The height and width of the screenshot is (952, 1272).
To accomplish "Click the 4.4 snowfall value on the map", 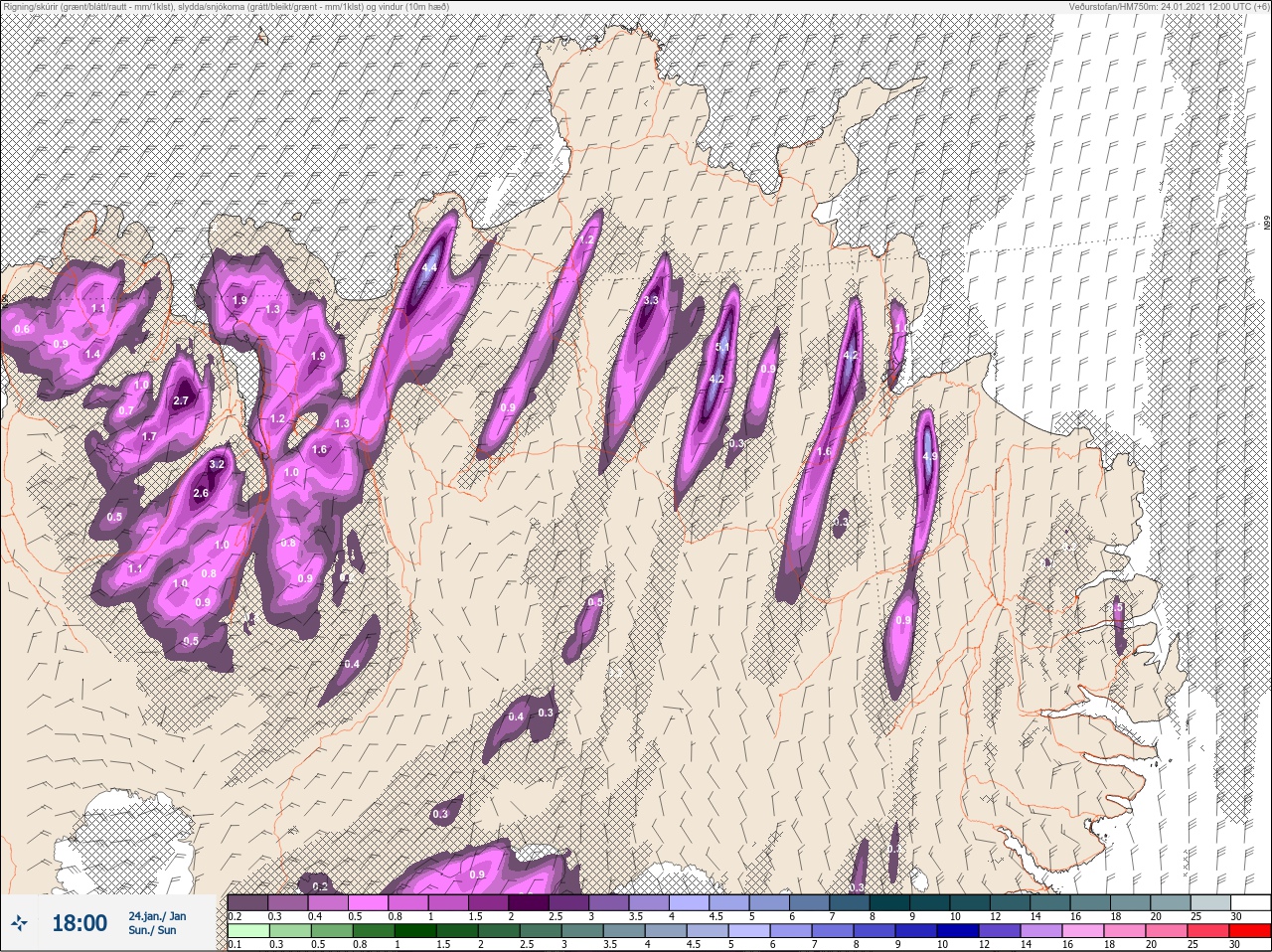I will pos(429,267).
